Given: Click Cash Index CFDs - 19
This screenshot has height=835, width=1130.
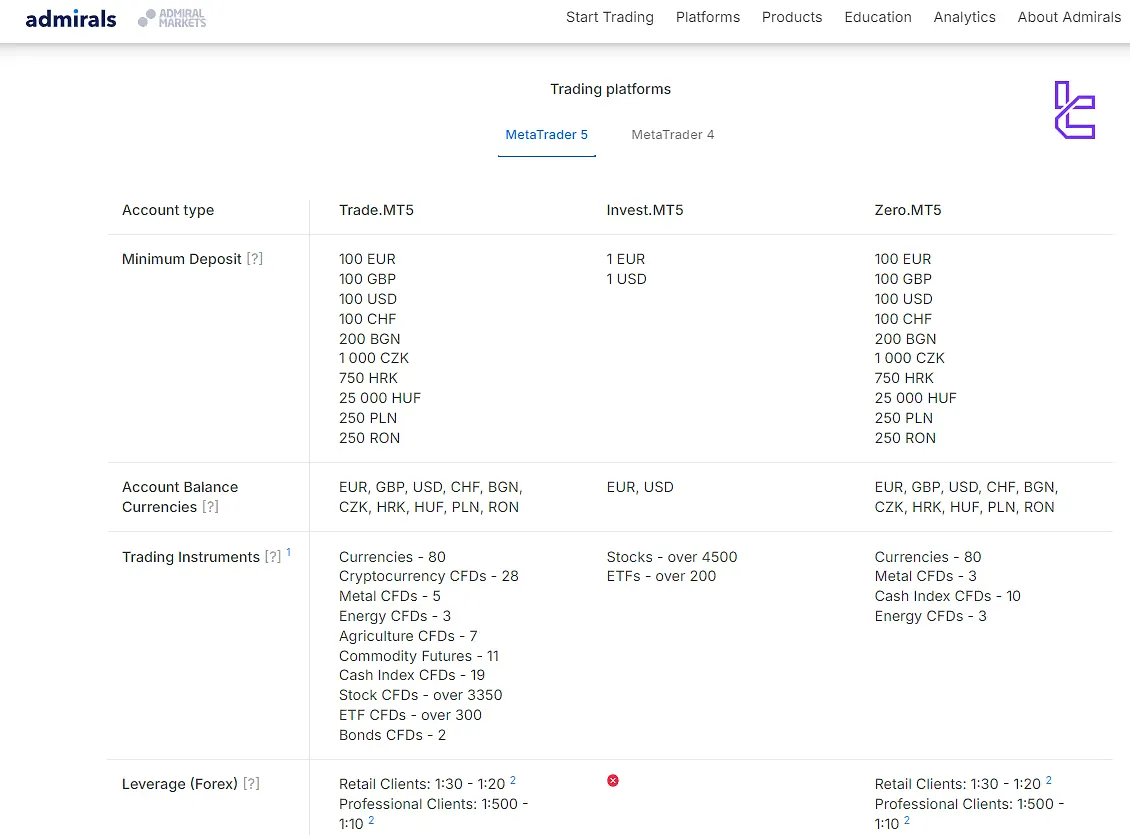Looking at the screenshot, I should point(411,675).
